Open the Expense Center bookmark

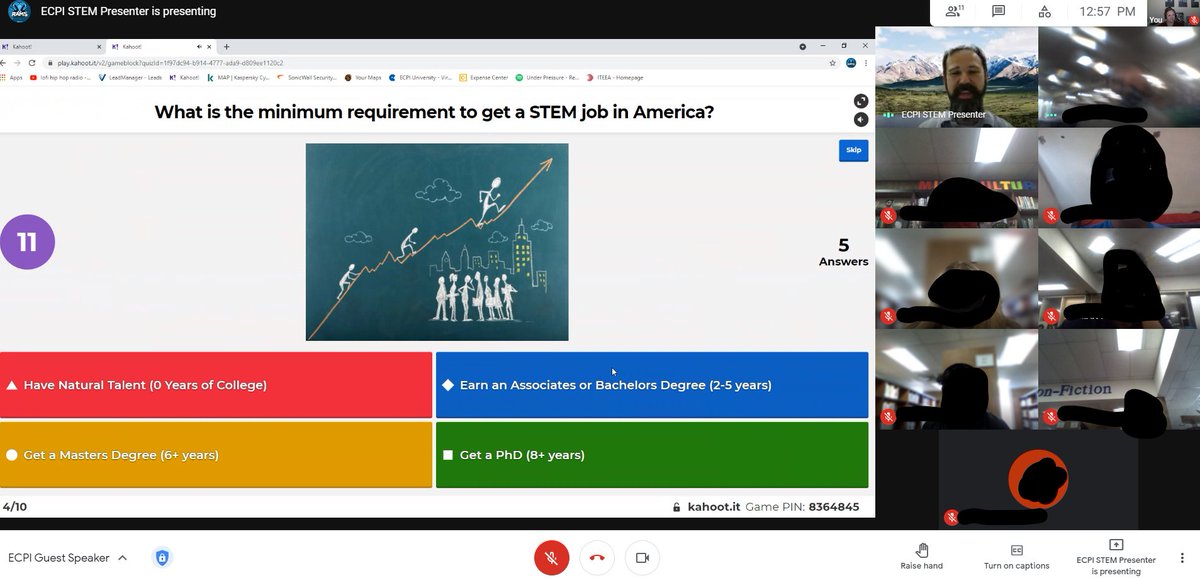click(483, 77)
